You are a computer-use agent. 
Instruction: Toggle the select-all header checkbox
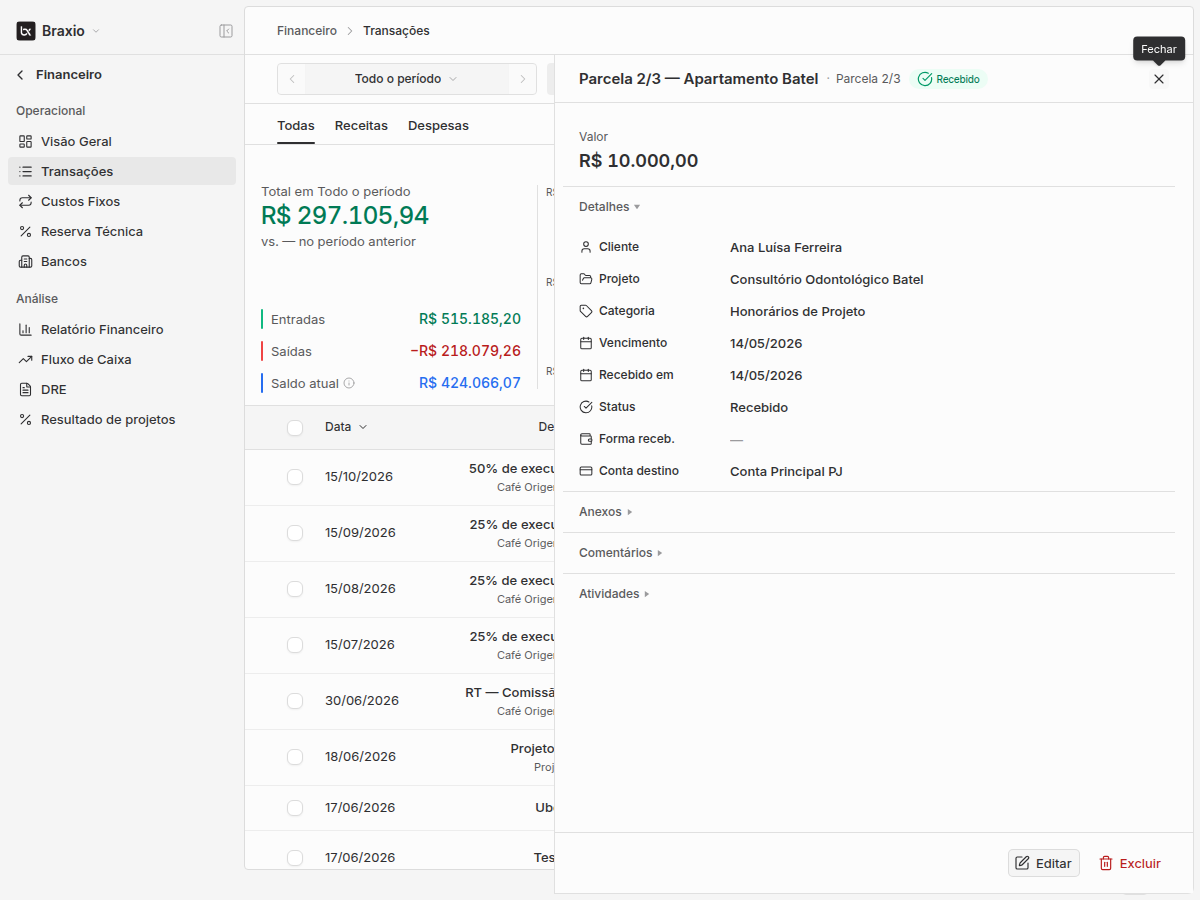[x=295, y=428]
